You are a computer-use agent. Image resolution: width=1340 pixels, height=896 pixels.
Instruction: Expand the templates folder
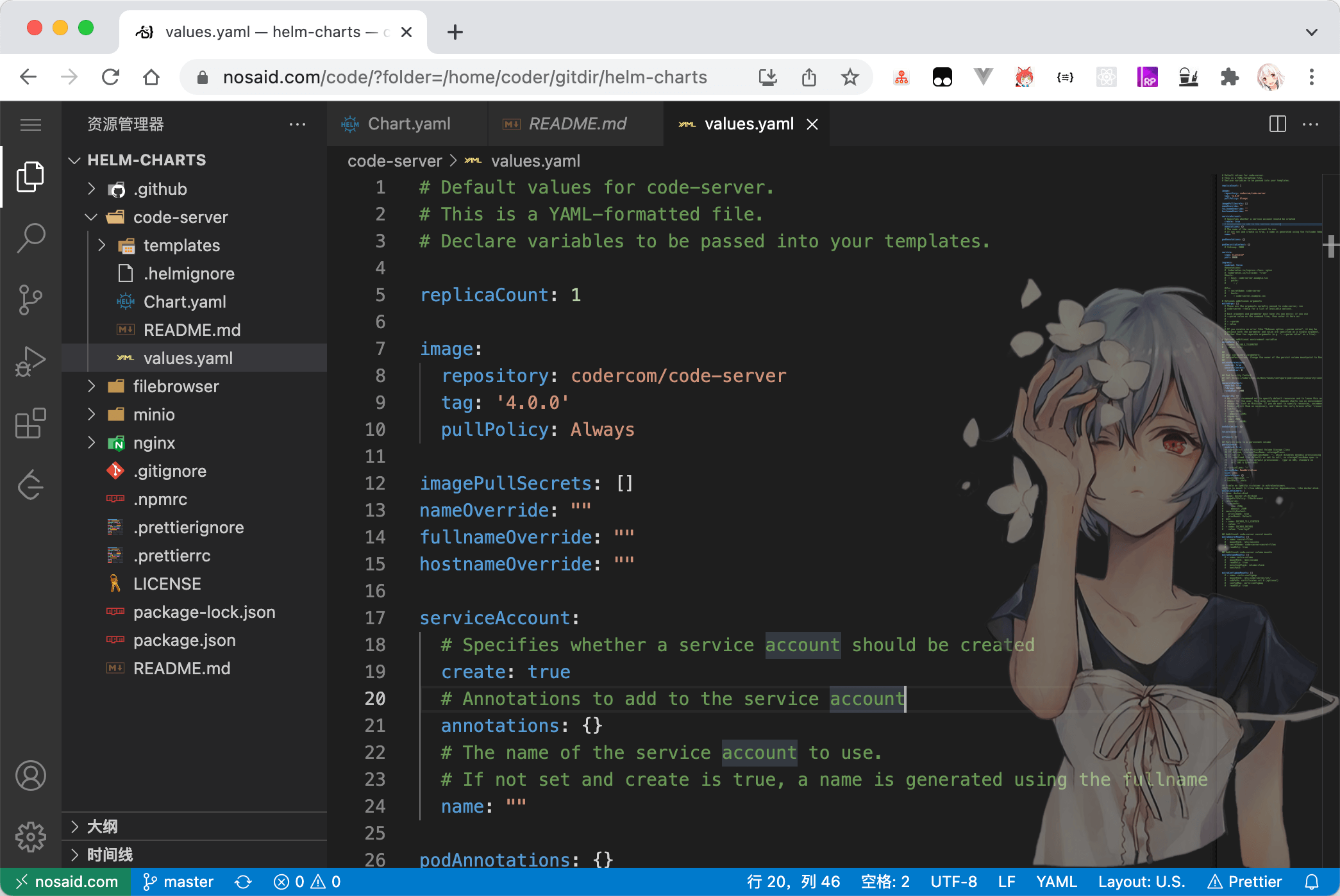(181, 245)
